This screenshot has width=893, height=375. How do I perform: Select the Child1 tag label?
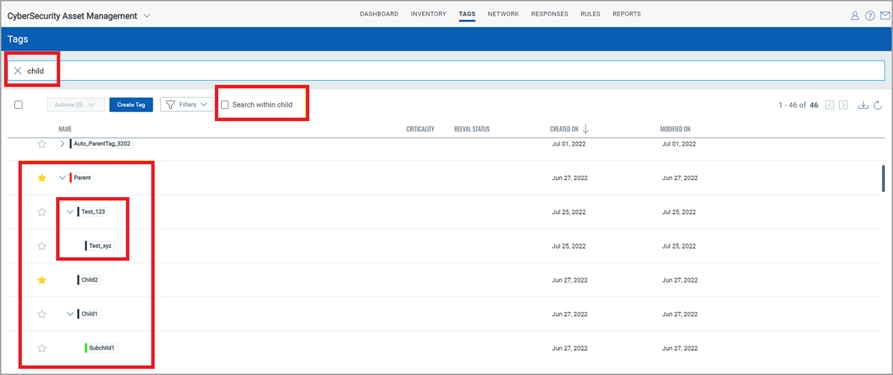89,314
